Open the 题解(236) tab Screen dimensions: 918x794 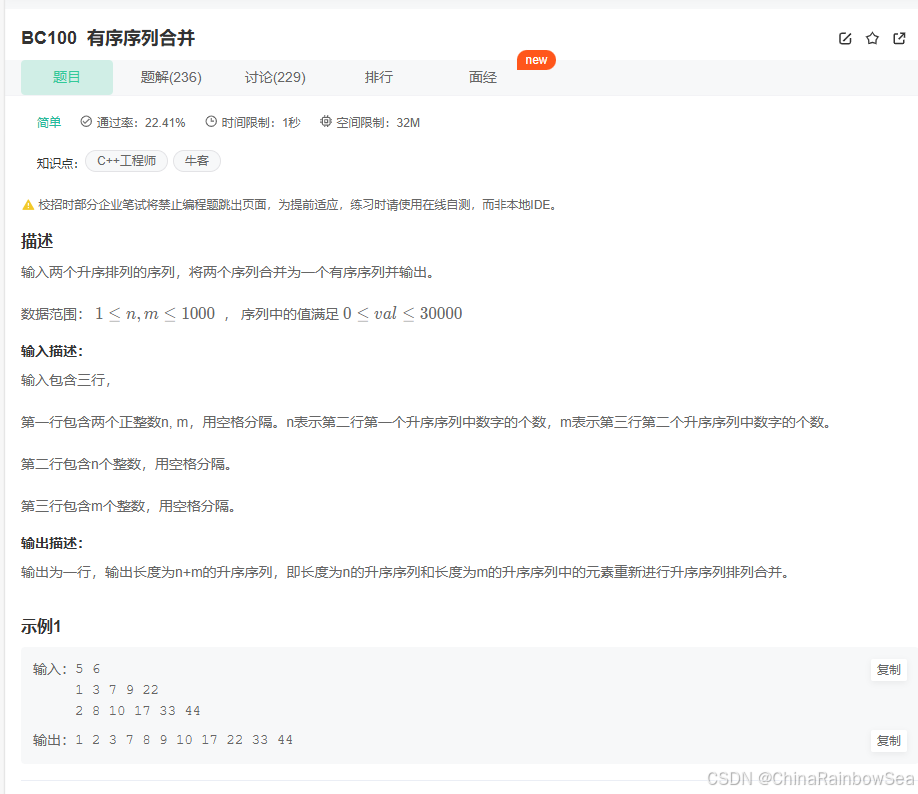(171, 77)
